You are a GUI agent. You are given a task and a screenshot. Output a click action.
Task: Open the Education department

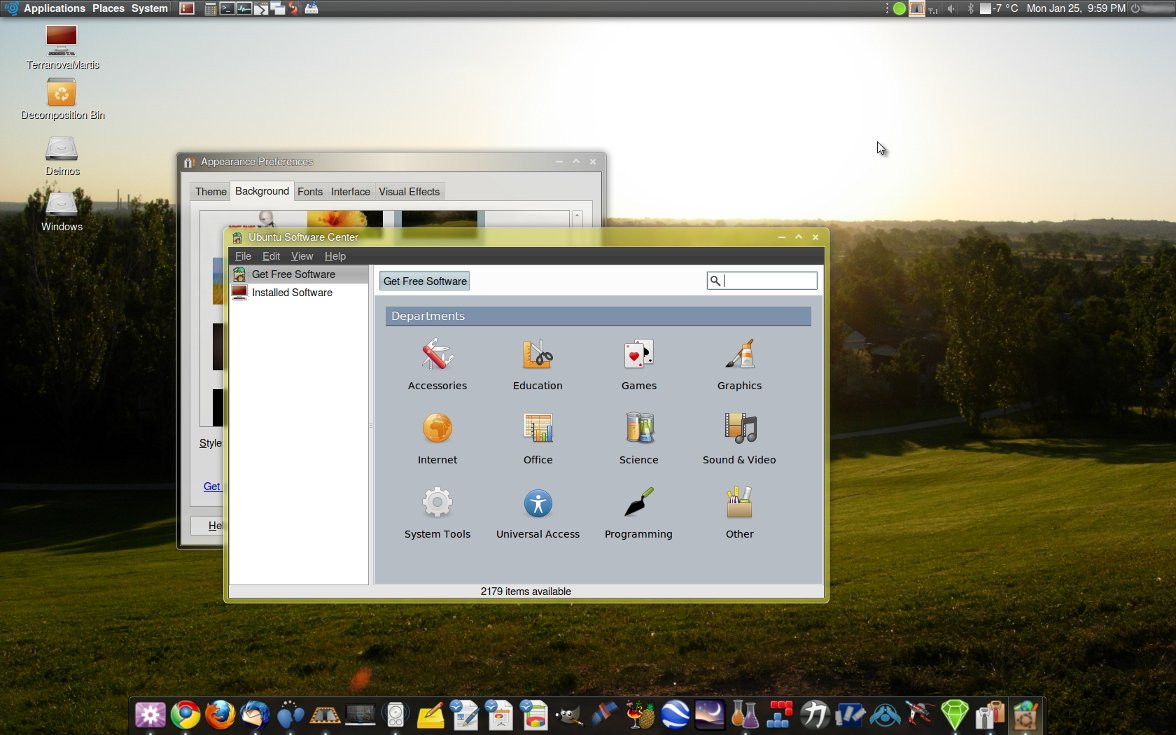click(x=538, y=364)
